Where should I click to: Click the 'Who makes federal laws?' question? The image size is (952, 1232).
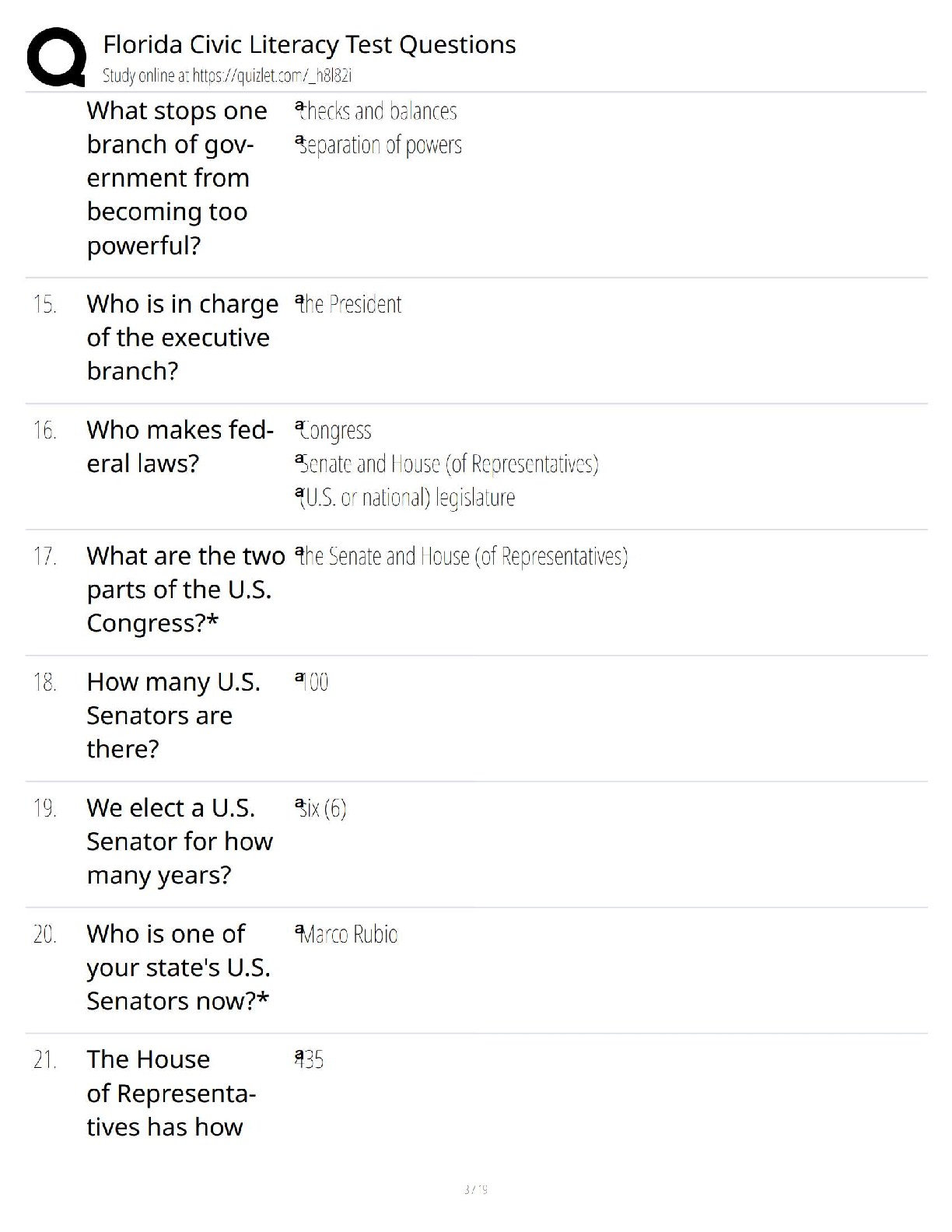pos(180,446)
